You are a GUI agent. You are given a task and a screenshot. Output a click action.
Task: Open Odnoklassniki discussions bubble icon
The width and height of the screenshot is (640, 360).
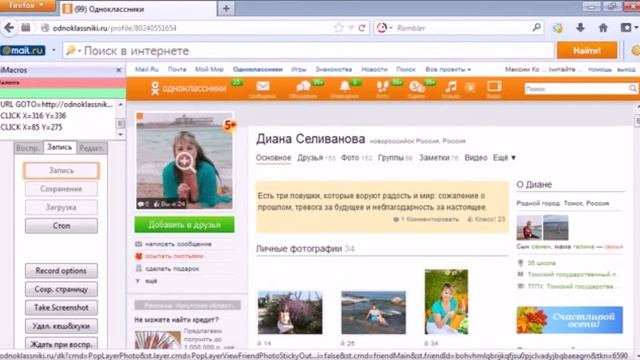tap(303, 87)
